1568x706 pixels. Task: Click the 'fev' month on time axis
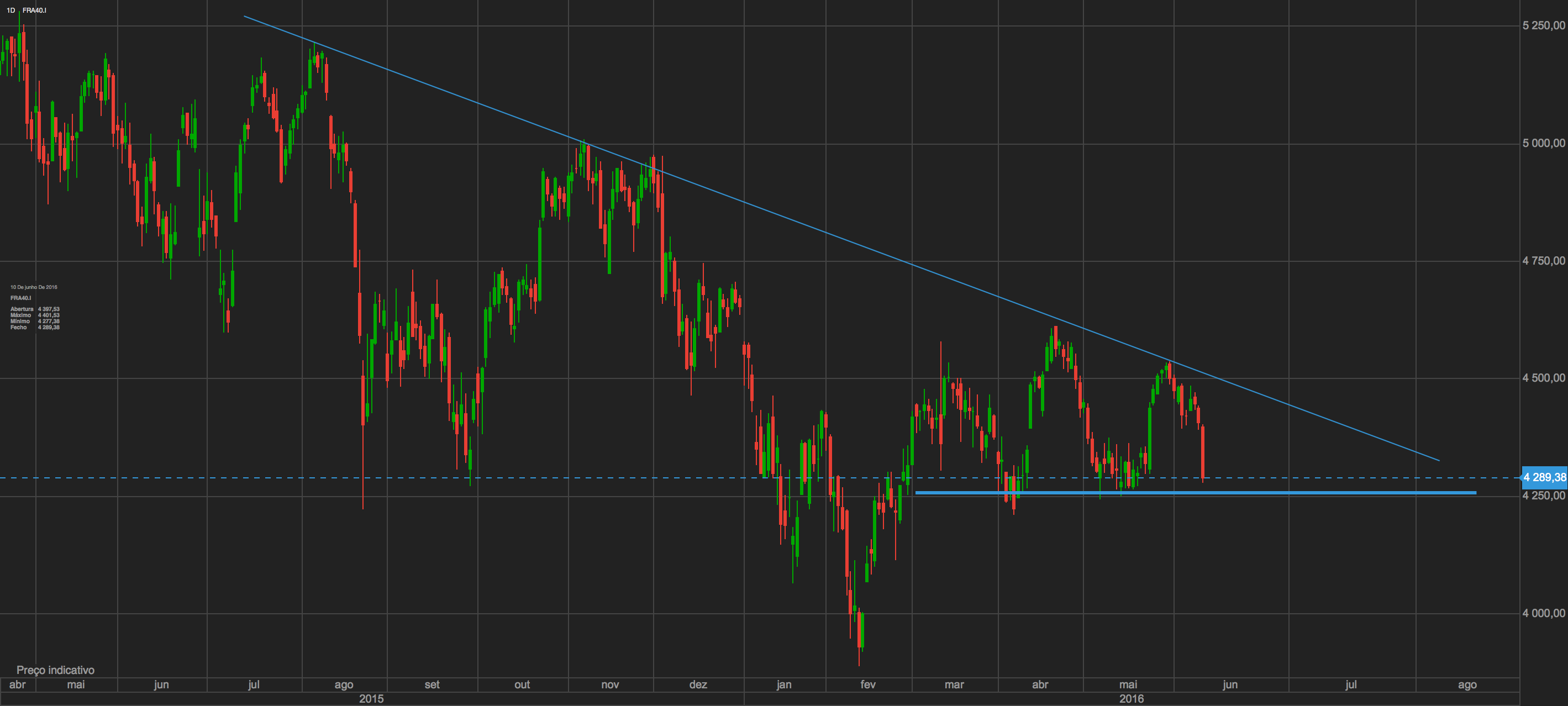coord(868,684)
